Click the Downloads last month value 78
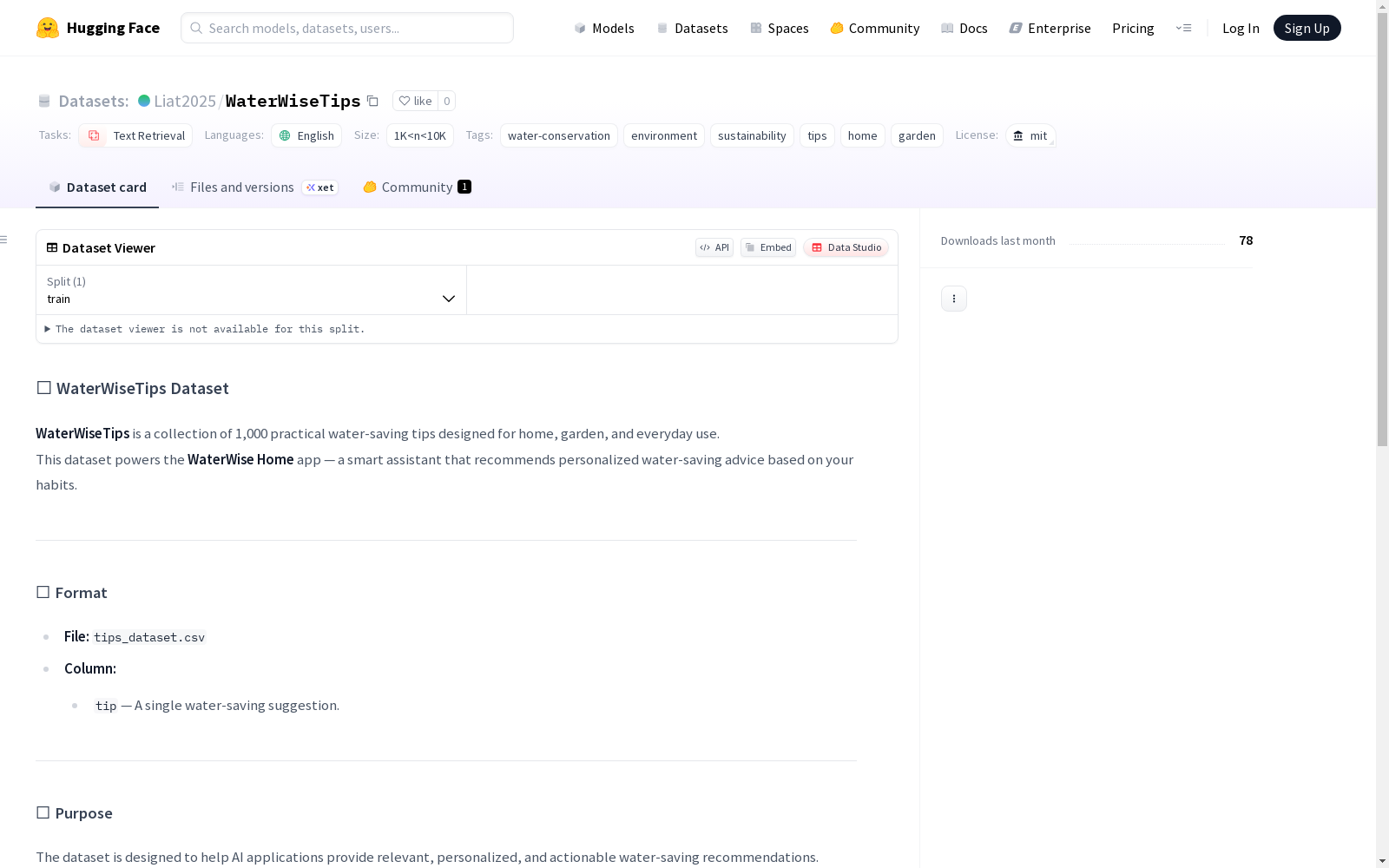Image resolution: width=1389 pixels, height=868 pixels. 1246,240
